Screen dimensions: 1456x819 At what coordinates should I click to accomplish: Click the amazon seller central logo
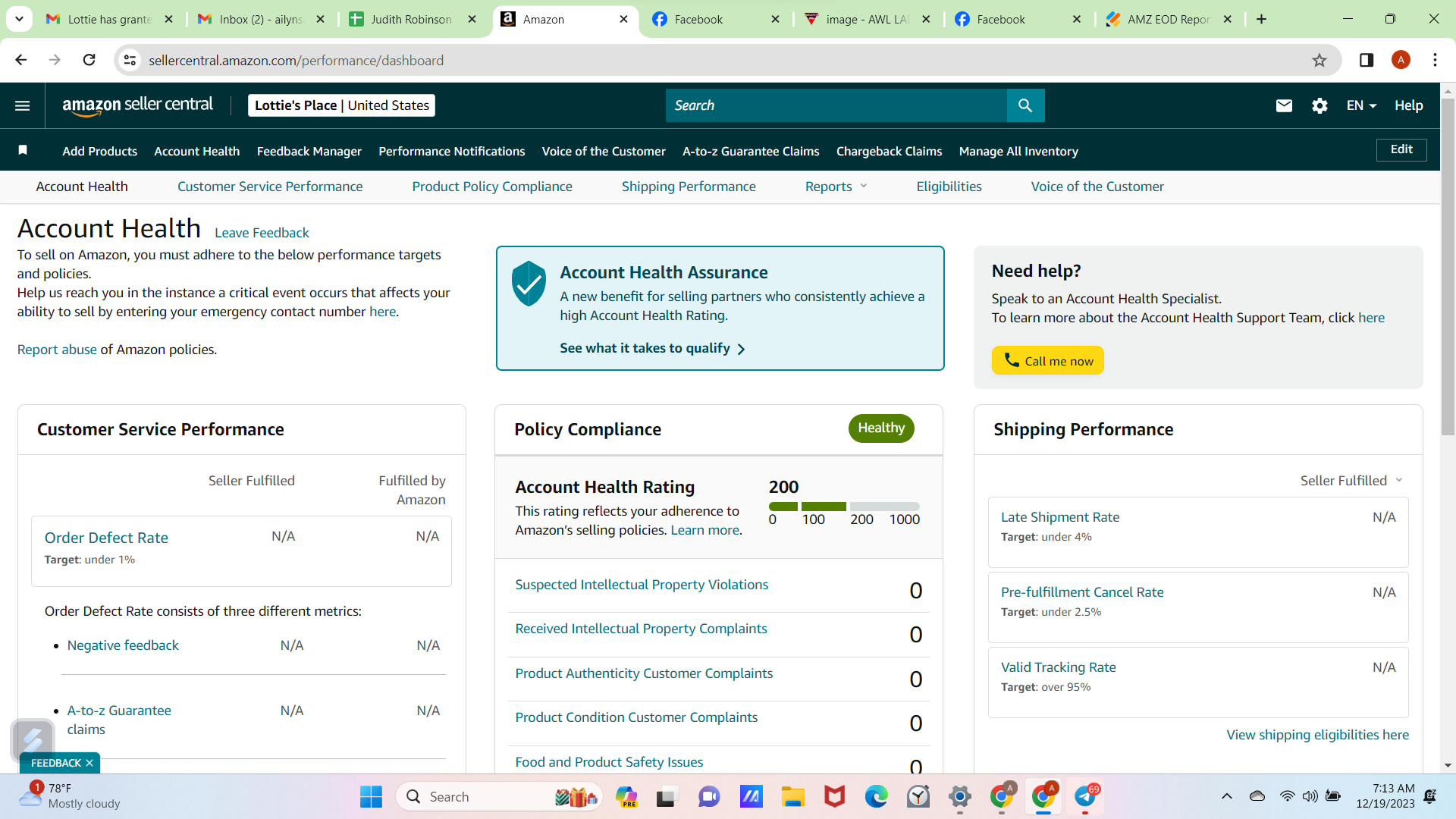click(137, 105)
